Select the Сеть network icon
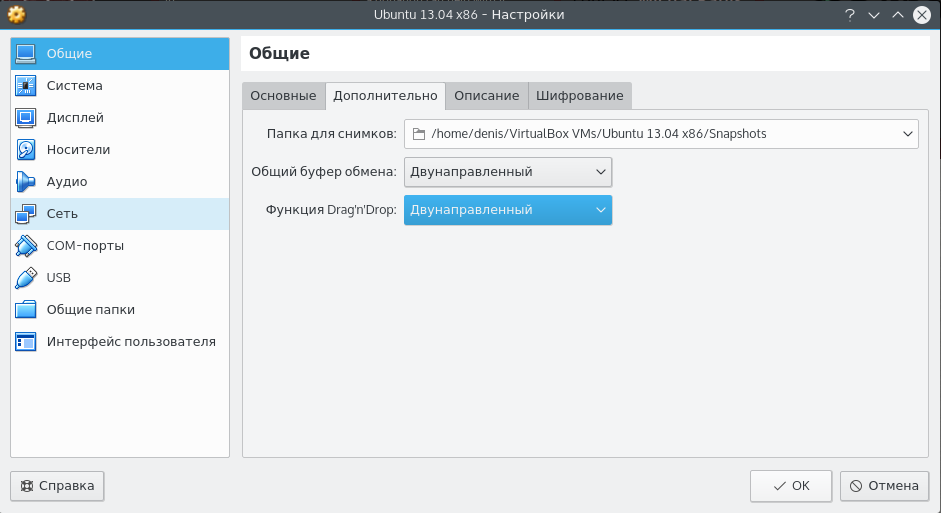Viewport: 941px width, 513px height. pyautogui.click(x=26, y=214)
